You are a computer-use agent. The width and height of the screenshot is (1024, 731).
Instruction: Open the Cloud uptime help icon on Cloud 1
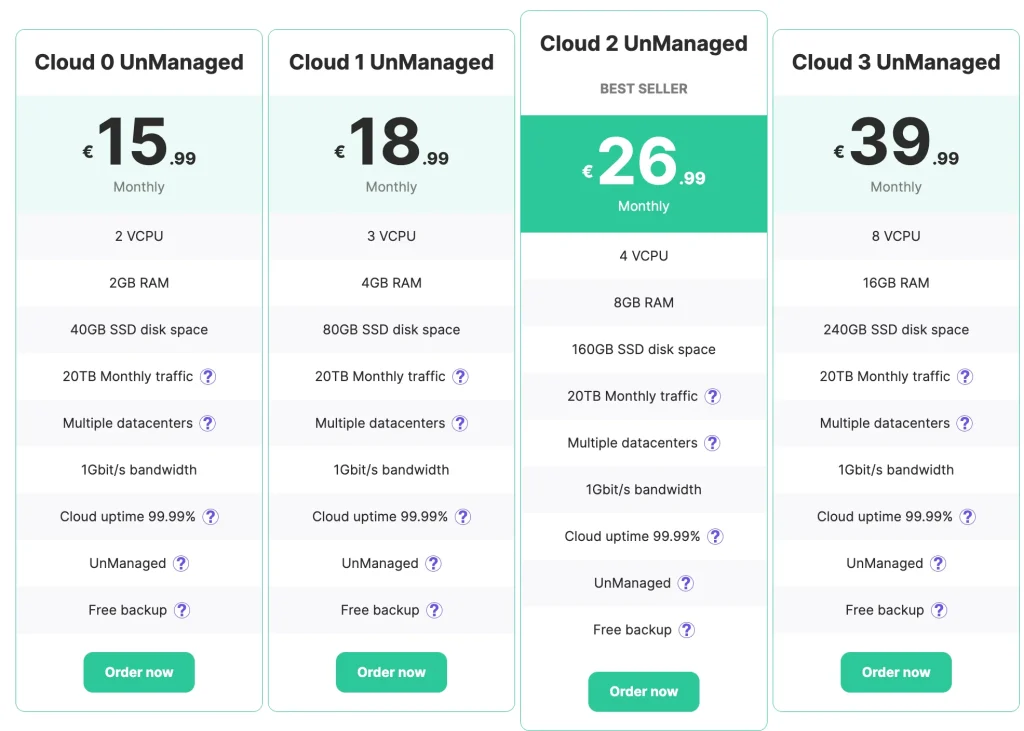click(463, 517)
